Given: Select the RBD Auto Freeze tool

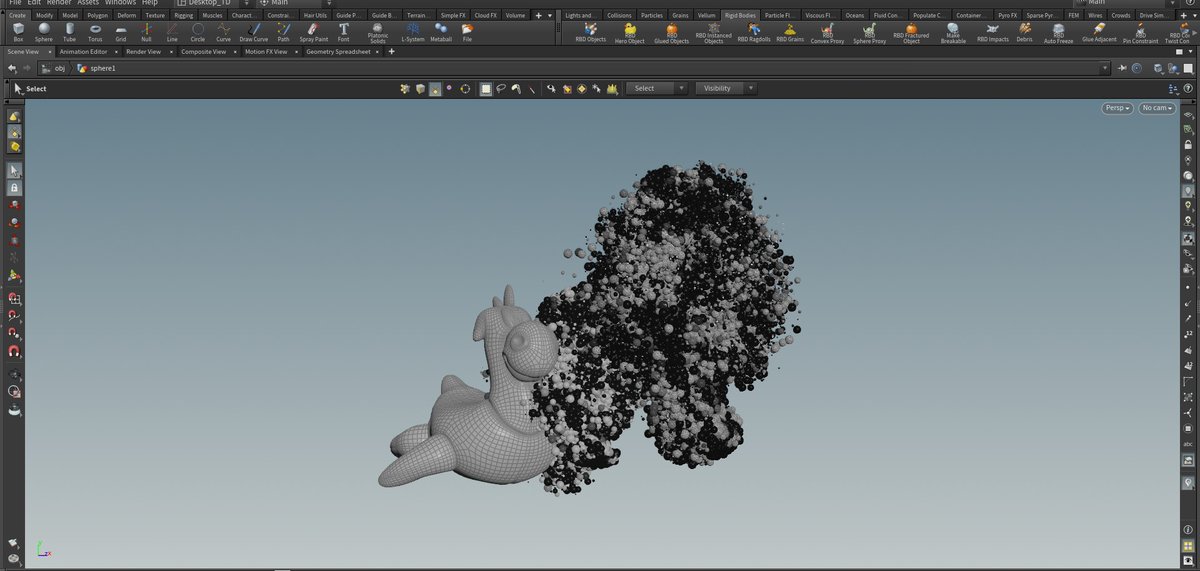Looking at the screenshot, I should pyautogui.click(x=1058, y=34).
